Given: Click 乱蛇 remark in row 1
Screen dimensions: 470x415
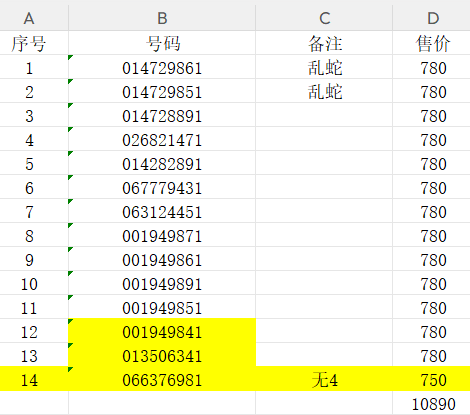Looking at the screenshot, I should [324, 67].
